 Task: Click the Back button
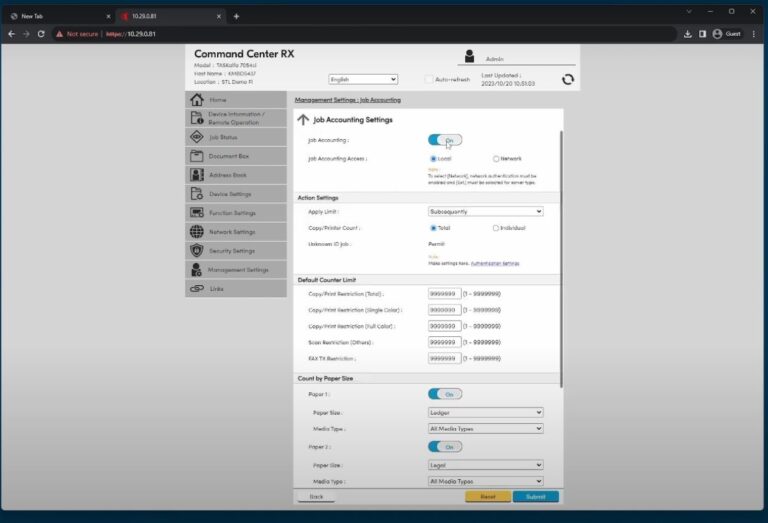tap(316, 497)
